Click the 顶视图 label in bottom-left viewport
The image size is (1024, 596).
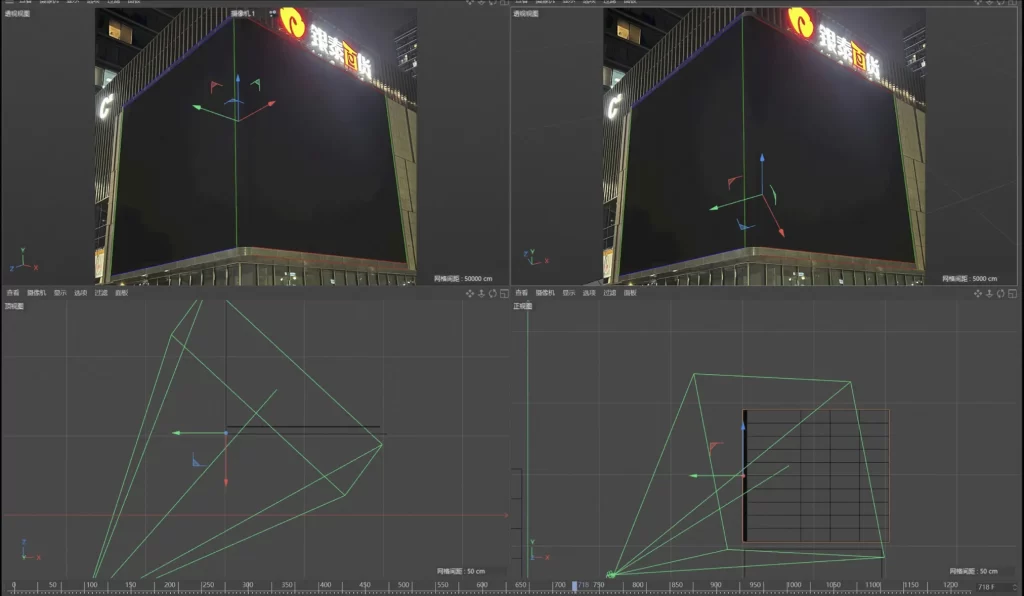[x=14, y=306]
